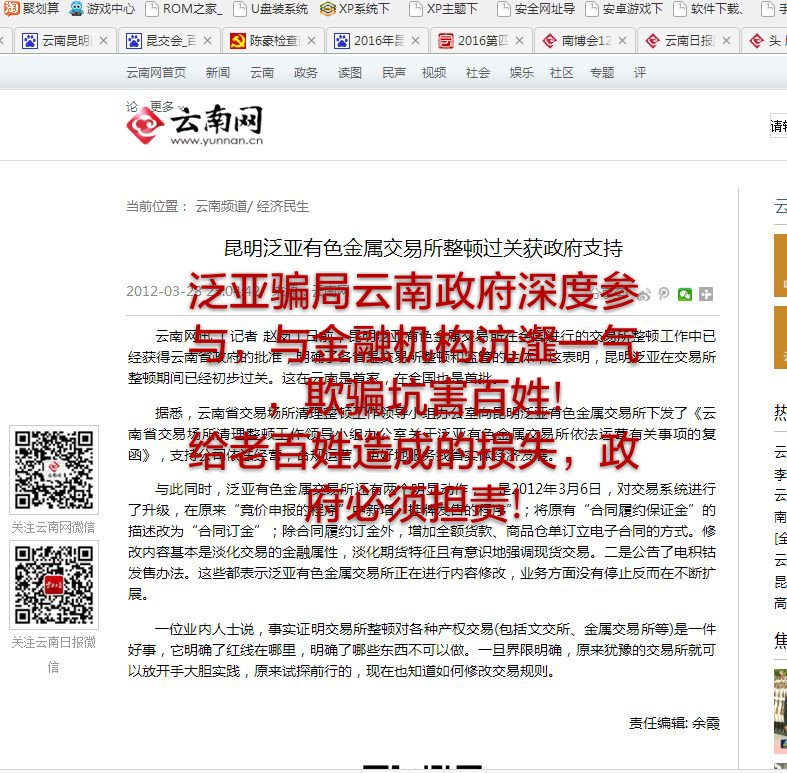Open the XP系统下 bookmark
The image size is (787, 773).
[355, 8]
